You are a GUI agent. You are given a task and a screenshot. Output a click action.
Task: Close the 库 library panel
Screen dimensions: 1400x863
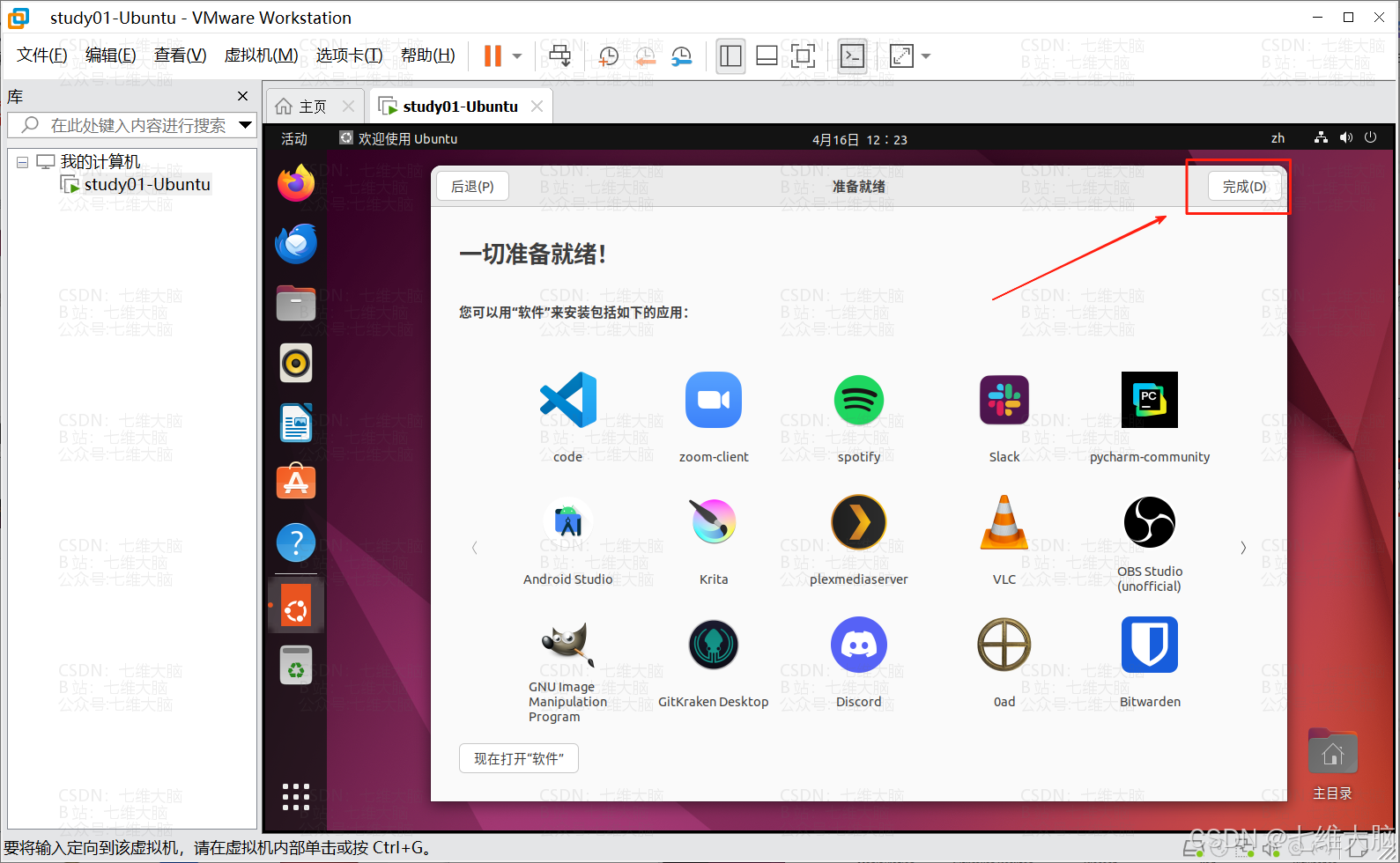click(x=242, y=96)
